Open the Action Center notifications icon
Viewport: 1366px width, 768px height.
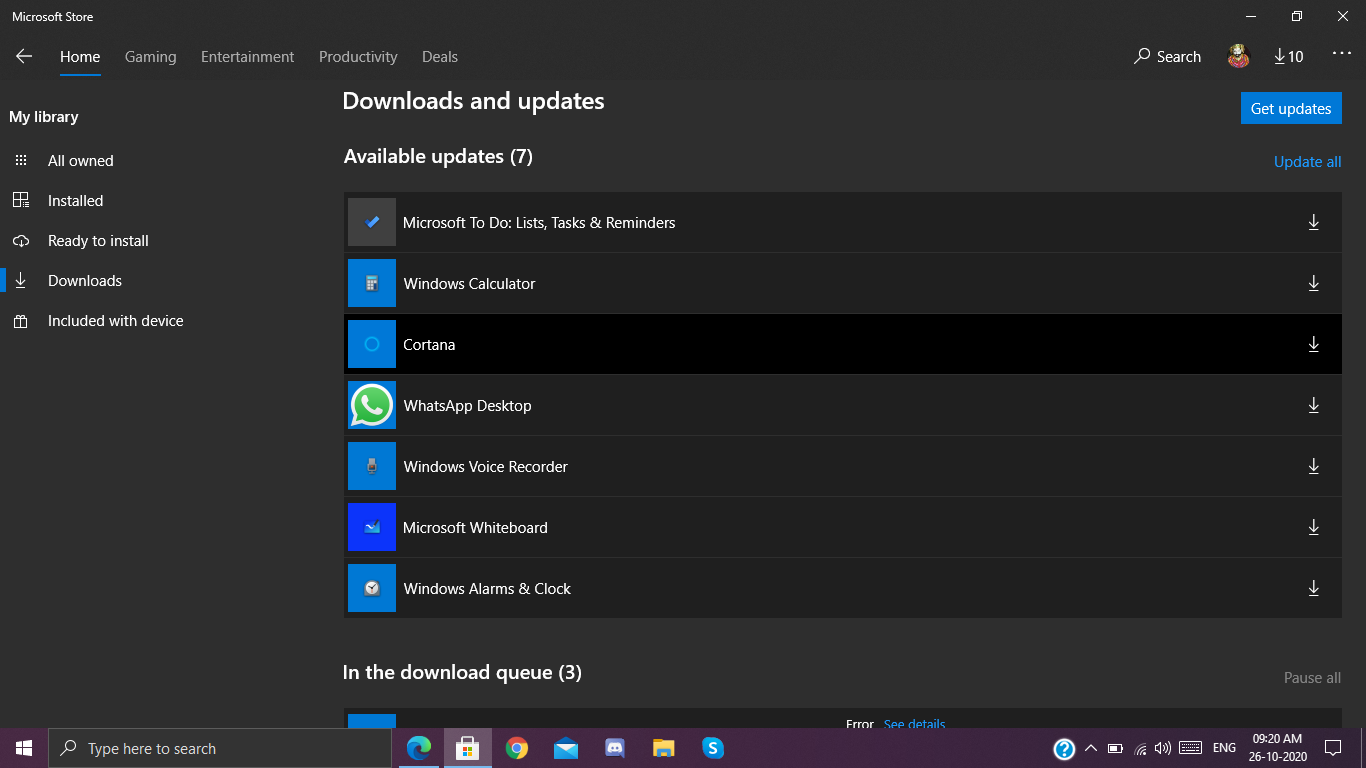click(1333, 748)
